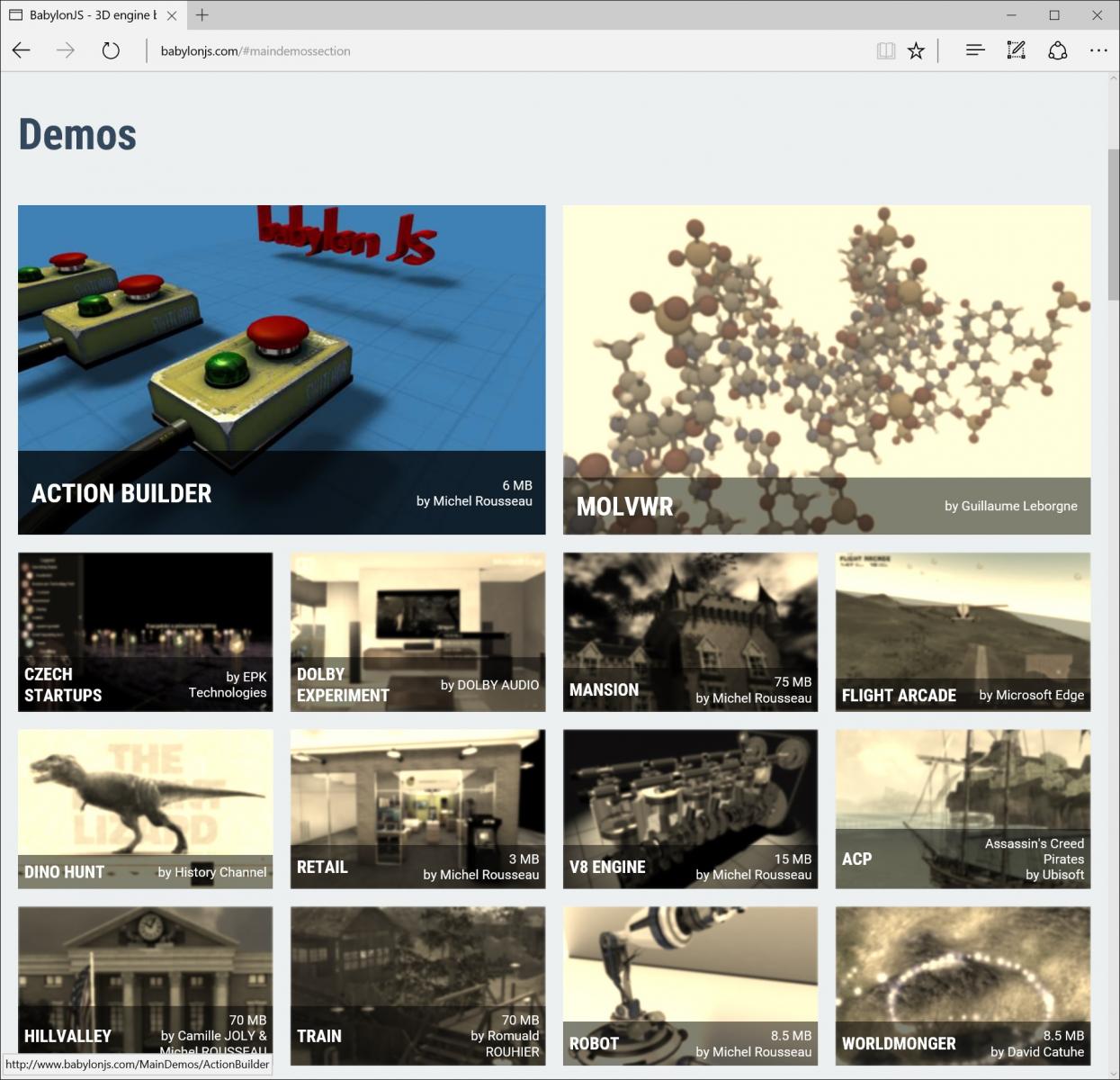
Task: Launch the Train demo
Action: pyautogui.click(x=417, y=986)
